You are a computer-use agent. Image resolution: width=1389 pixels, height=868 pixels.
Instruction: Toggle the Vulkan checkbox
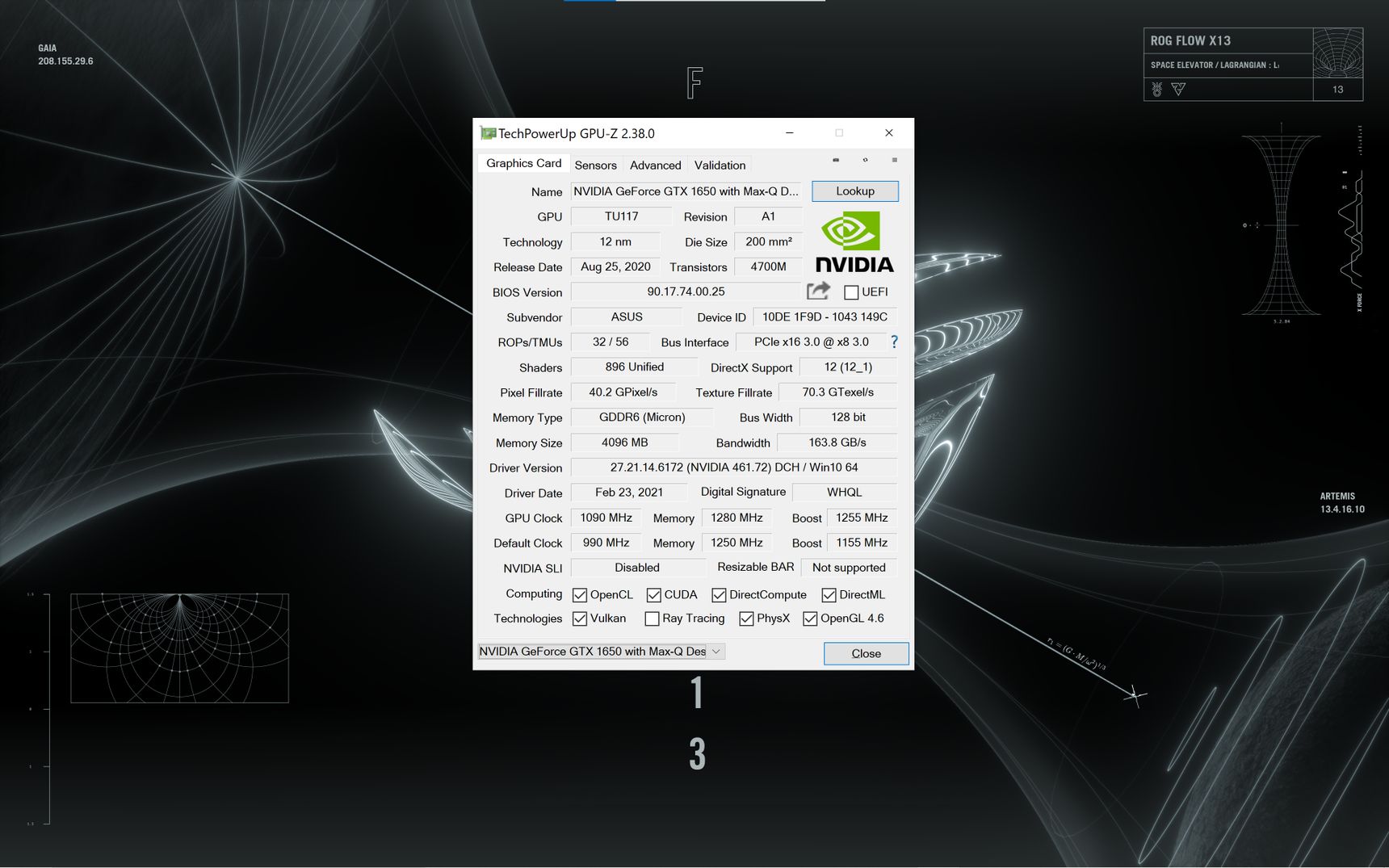click(x=579, y=619)
